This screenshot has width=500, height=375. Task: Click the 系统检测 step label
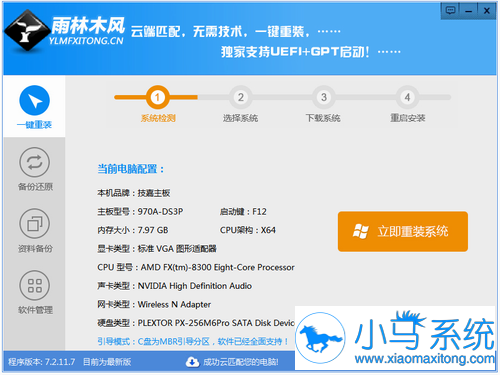(x=158, y=118)
